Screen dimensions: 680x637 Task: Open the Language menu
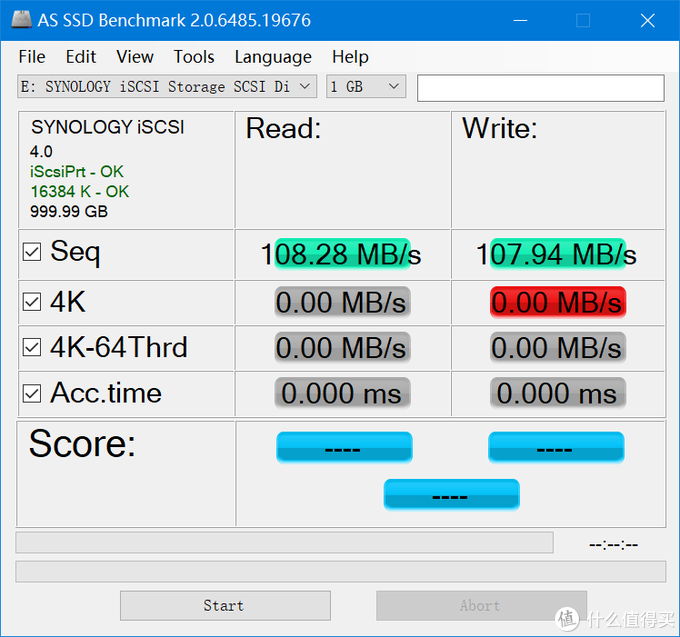tap(273, 57)
